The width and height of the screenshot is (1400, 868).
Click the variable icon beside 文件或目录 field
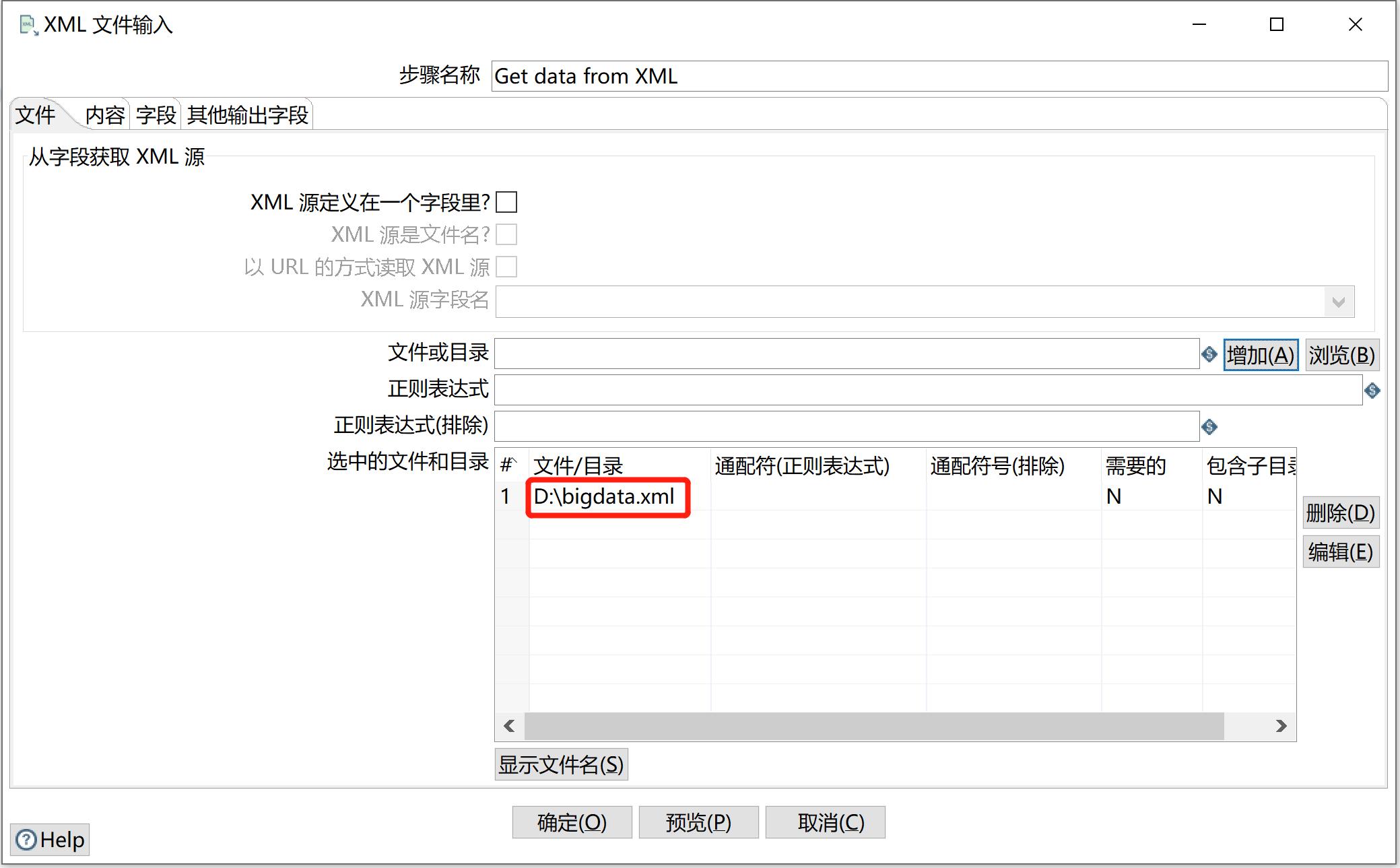tap(1209, 354)
